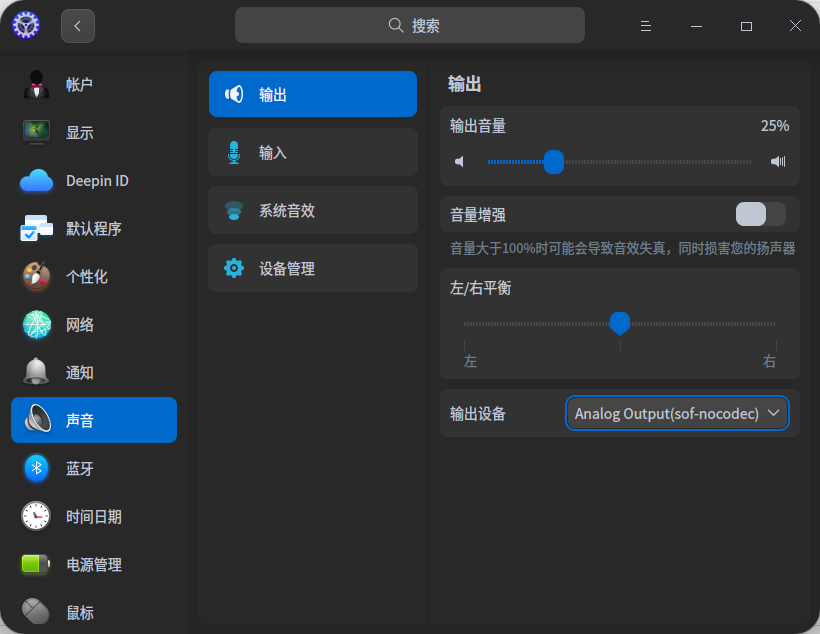Open the Bluetooth (蓝牙) settings icon
The height and width of the screenshot is (634, 820).
coord(36,468)
